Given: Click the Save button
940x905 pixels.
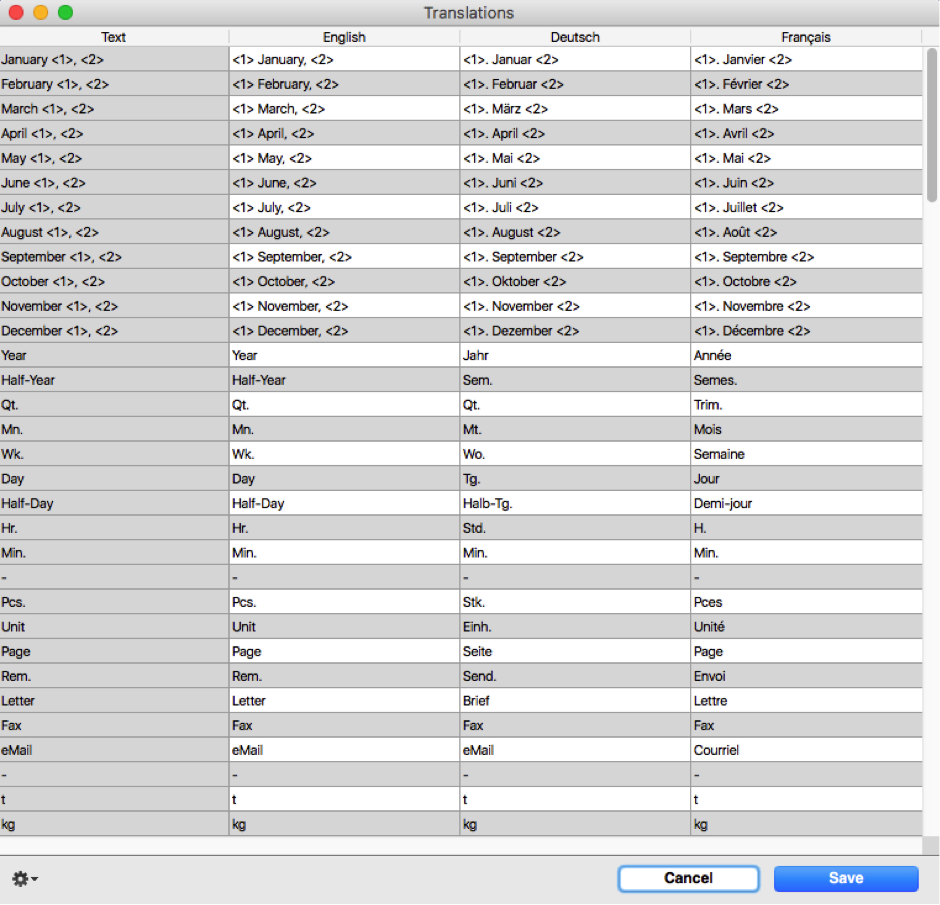Looking at the screenshot, I should (845, 878).
